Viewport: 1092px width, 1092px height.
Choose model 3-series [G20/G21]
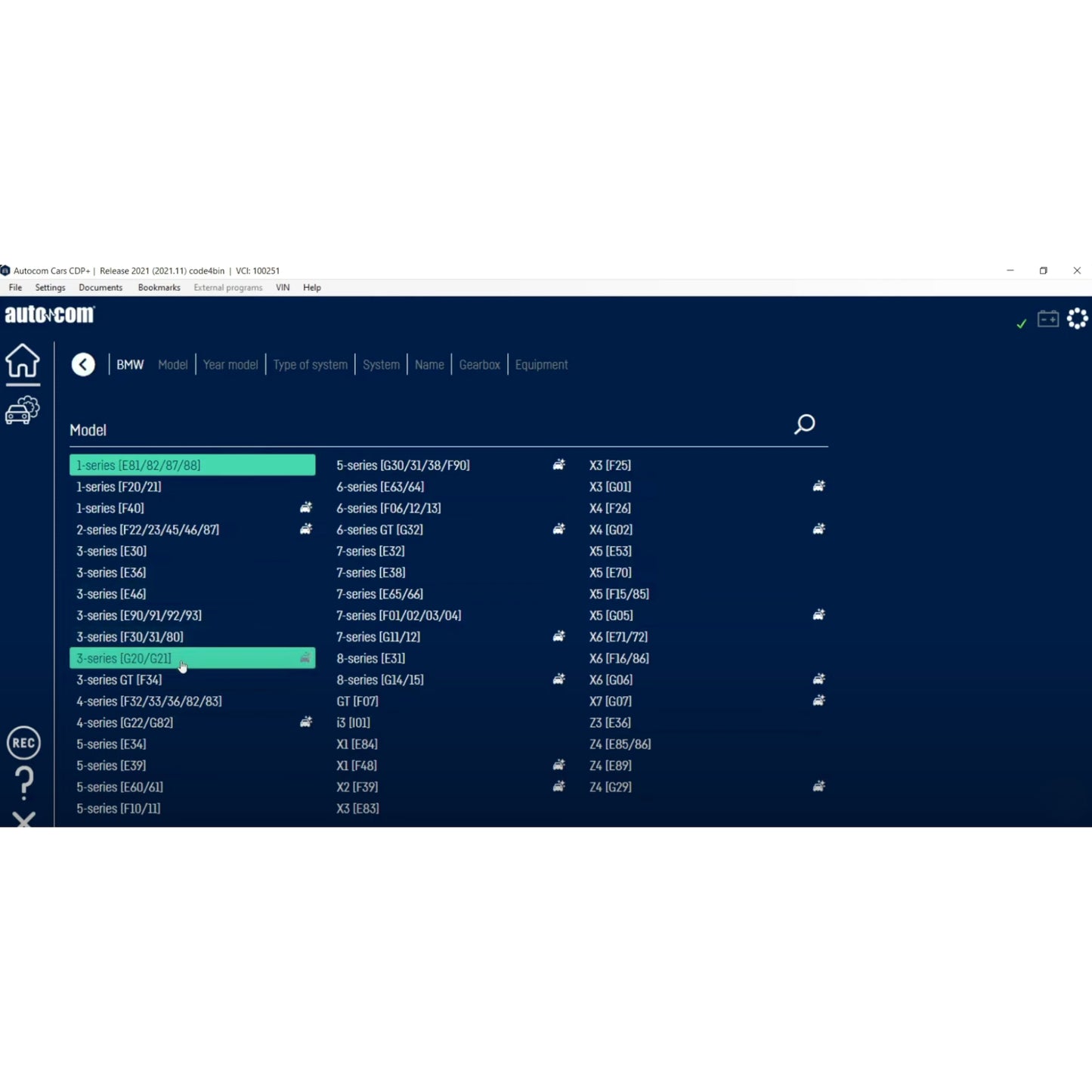point(193,658)
